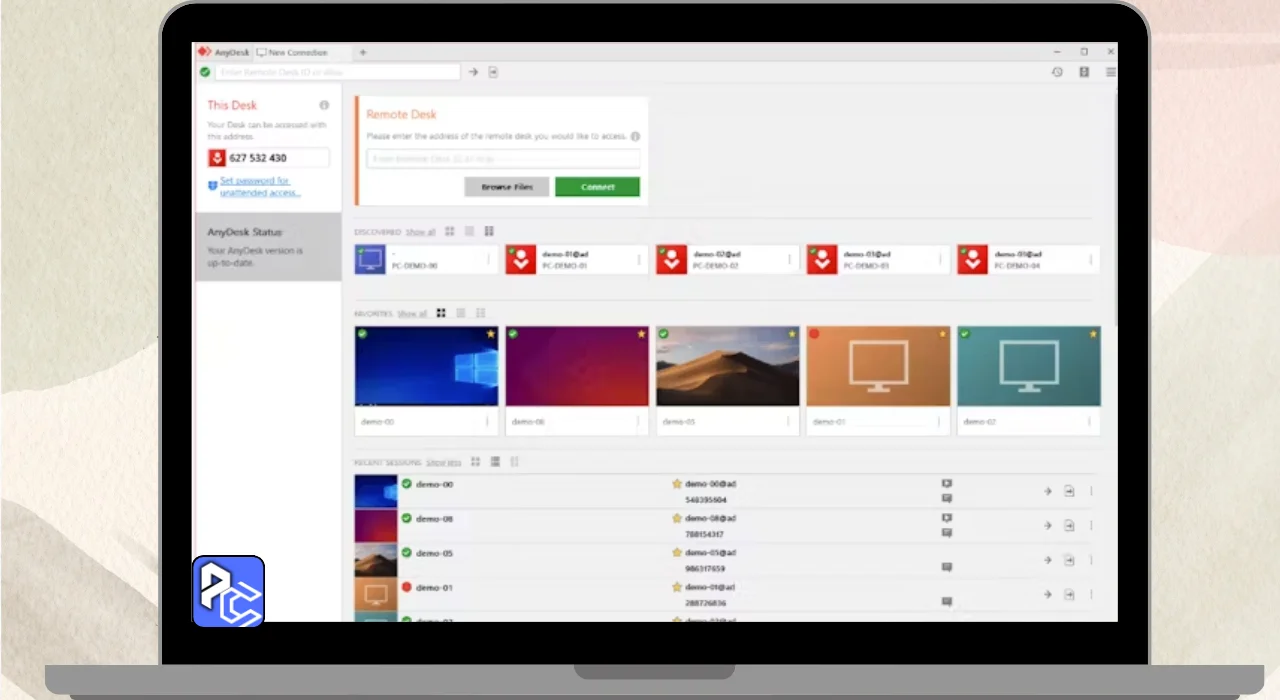This screenshot has width=1280, height=700.
Task: Click the file transfer icon in the top toolbar
Action: pyautogui.click(x=493, y=72)
